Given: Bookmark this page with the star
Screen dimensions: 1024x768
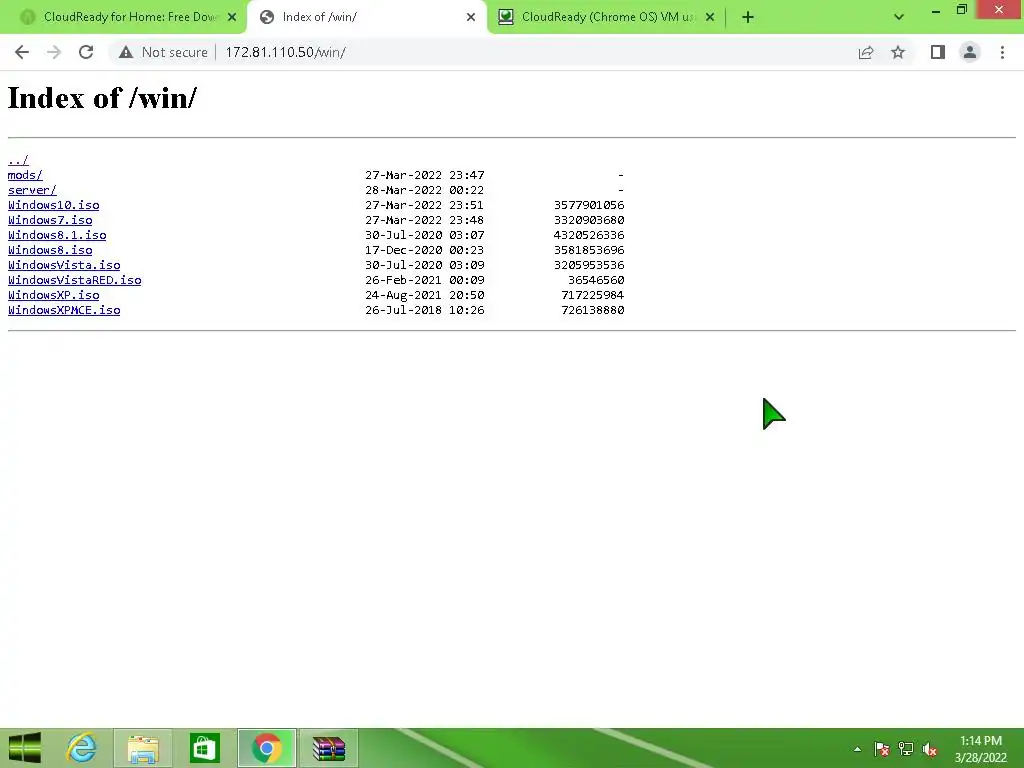Looking at the screenshot, I should 898,52.
